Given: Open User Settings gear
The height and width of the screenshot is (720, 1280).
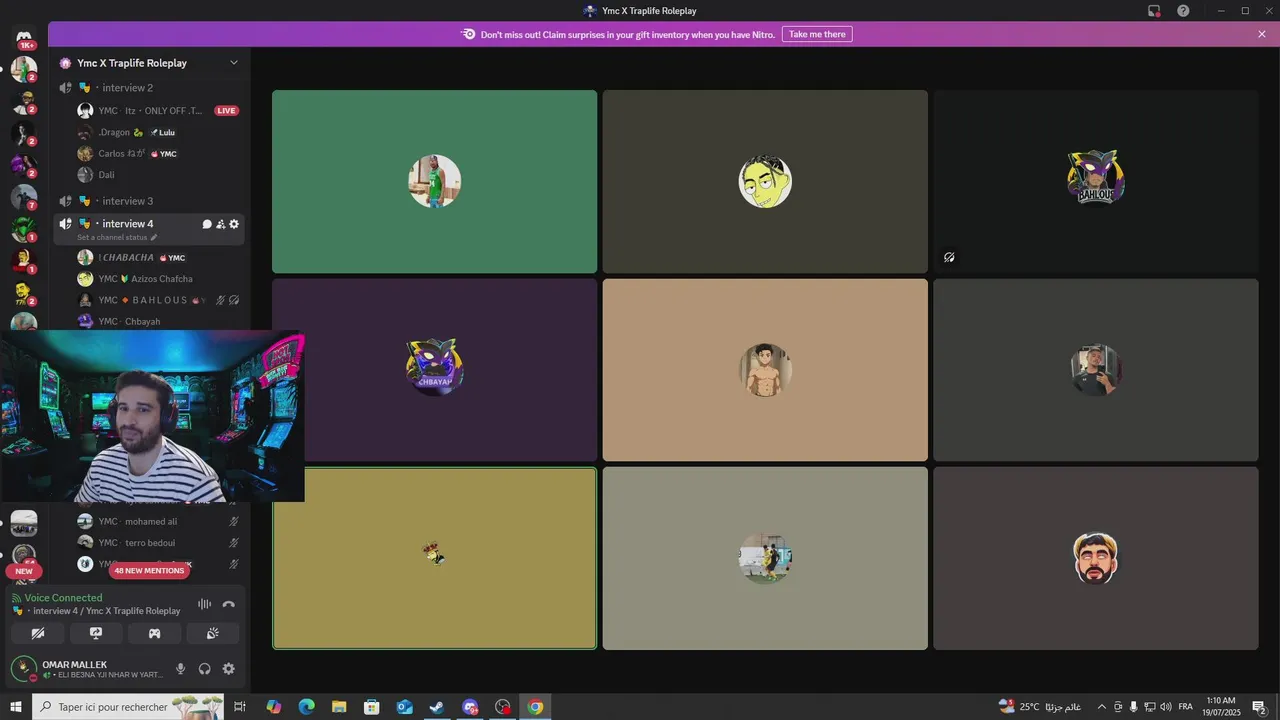Looking at the screenshot, I should point(229,669).
